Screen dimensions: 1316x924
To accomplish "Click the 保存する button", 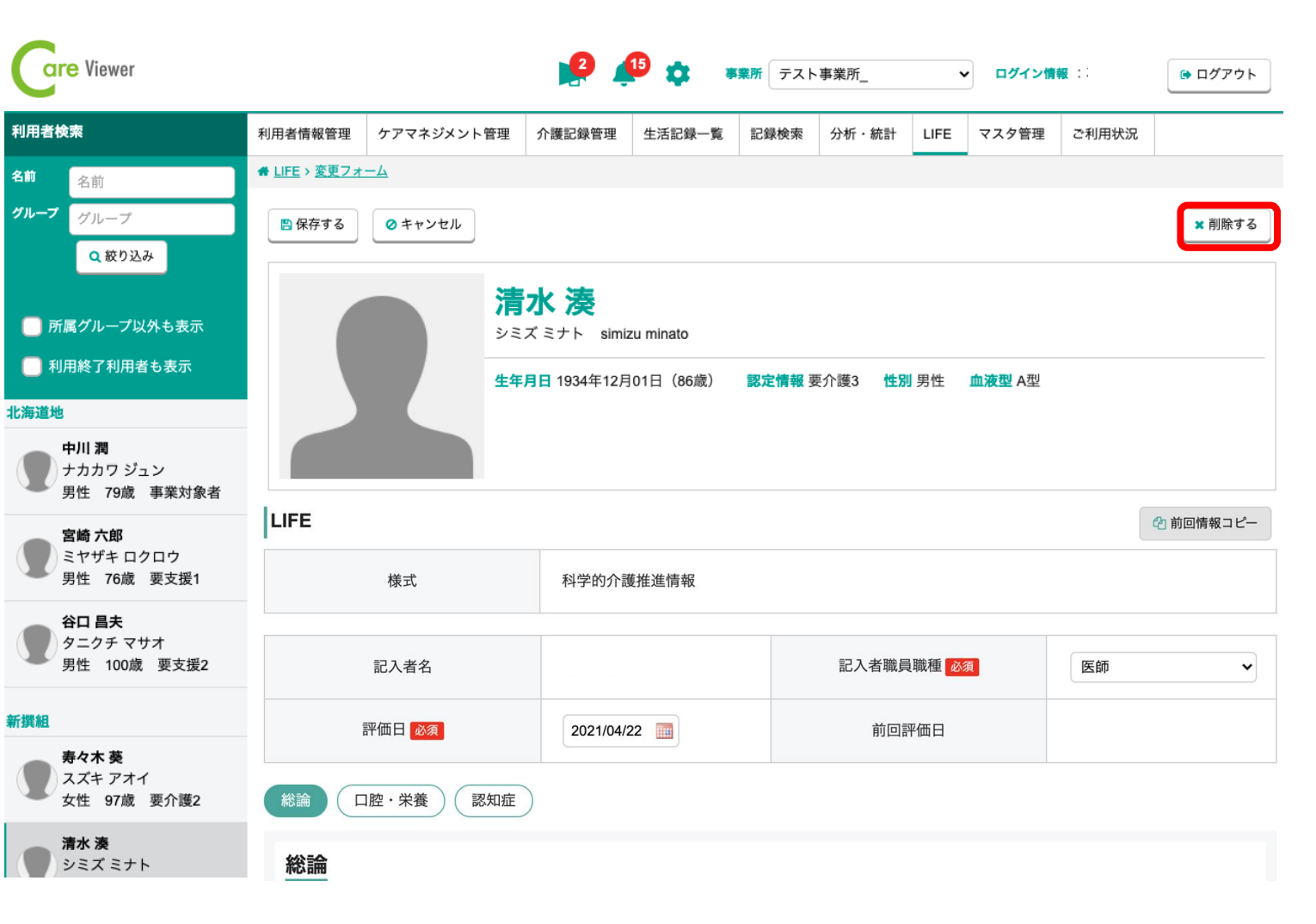I will 312,225.
